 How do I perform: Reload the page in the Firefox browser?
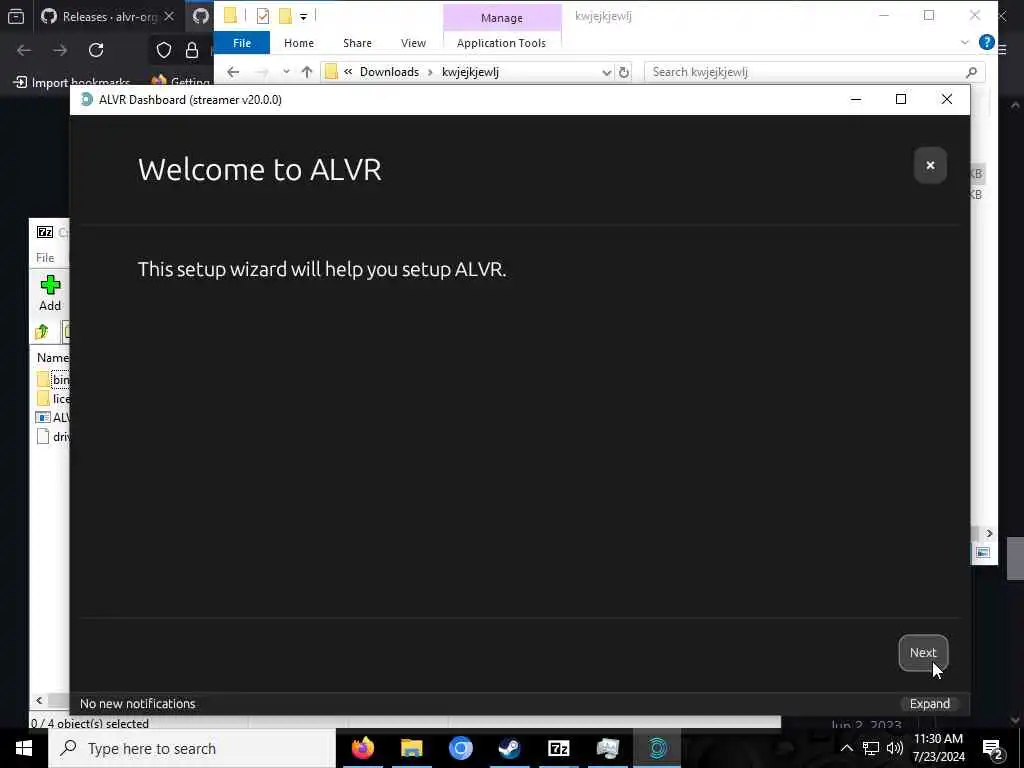point(96,50)
